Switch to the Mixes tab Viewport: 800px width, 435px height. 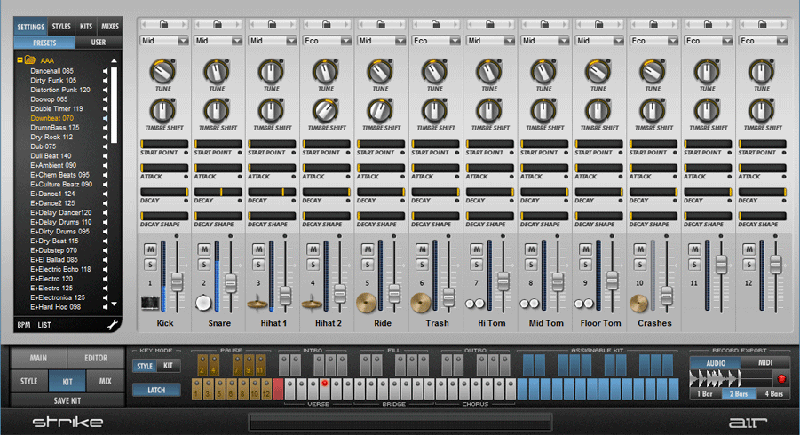[x=110, y=26]
